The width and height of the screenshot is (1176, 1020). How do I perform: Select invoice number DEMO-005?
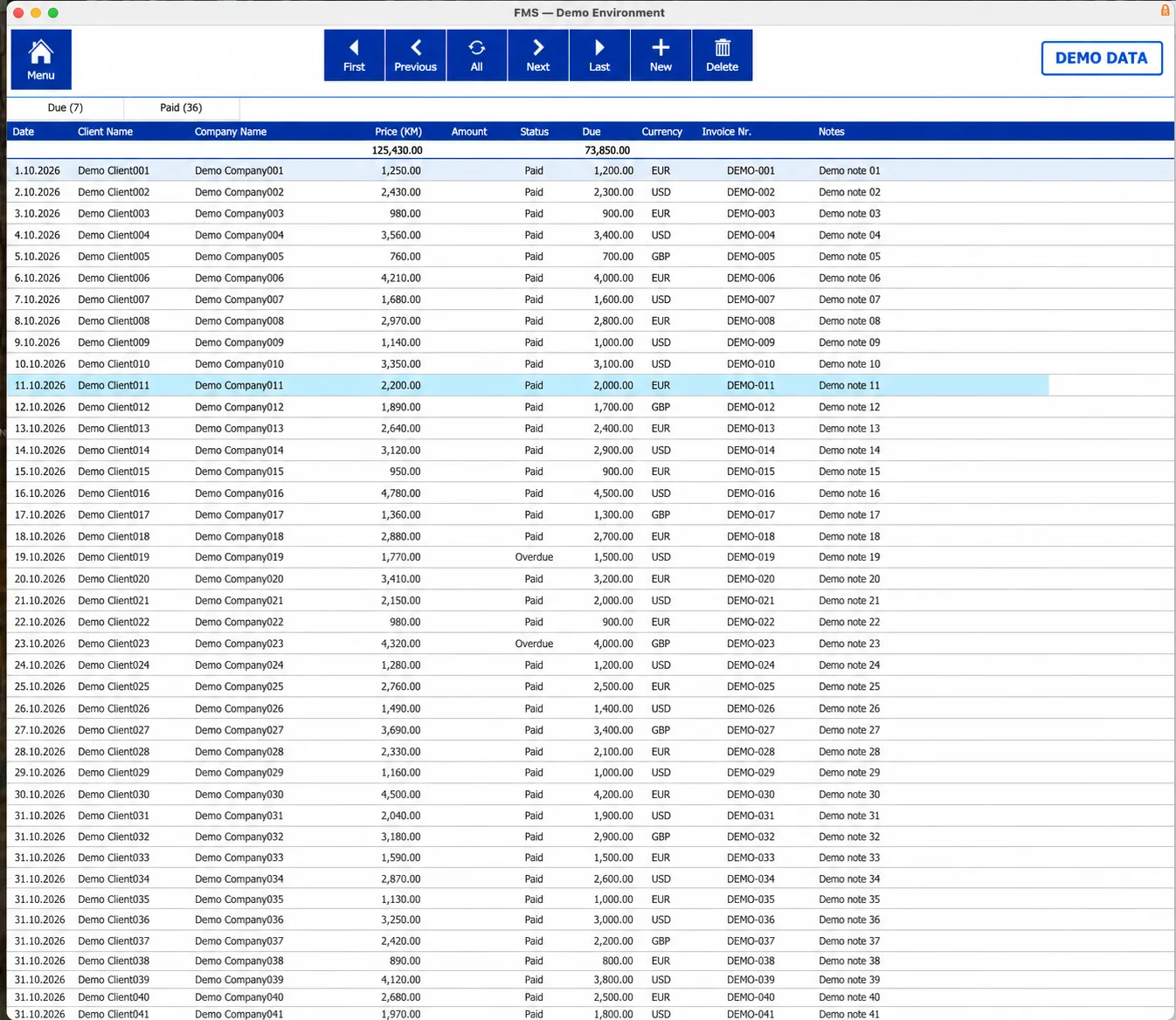tap(751, 257)
